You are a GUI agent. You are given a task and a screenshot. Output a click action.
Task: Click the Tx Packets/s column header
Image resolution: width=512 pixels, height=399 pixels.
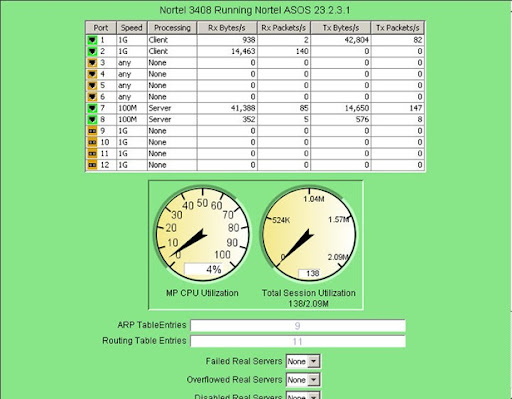coord(398,28)
